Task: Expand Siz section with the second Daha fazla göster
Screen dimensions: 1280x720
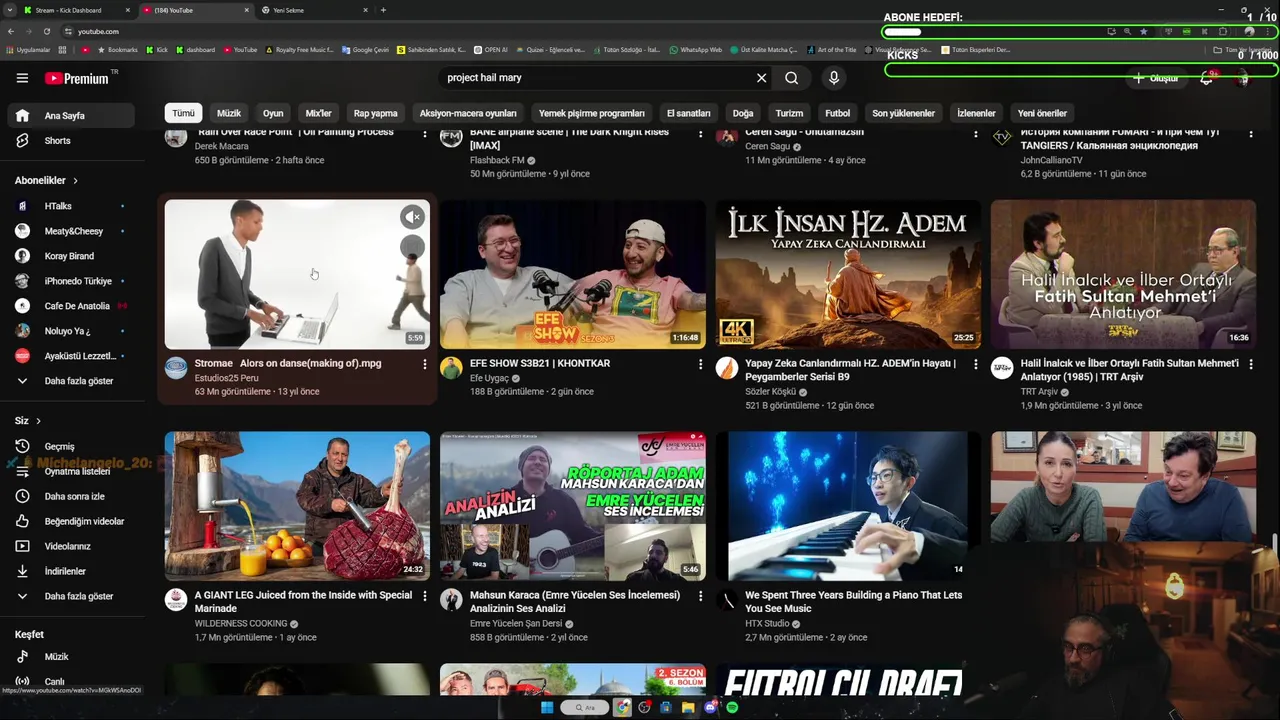Action: [x=70, y=597]
